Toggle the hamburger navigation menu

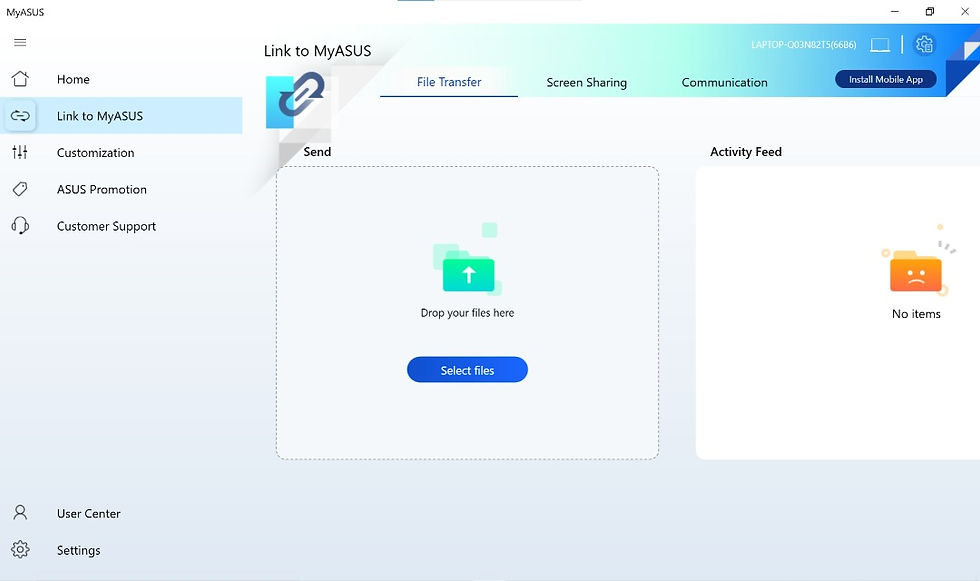click(x=20, y=42)
